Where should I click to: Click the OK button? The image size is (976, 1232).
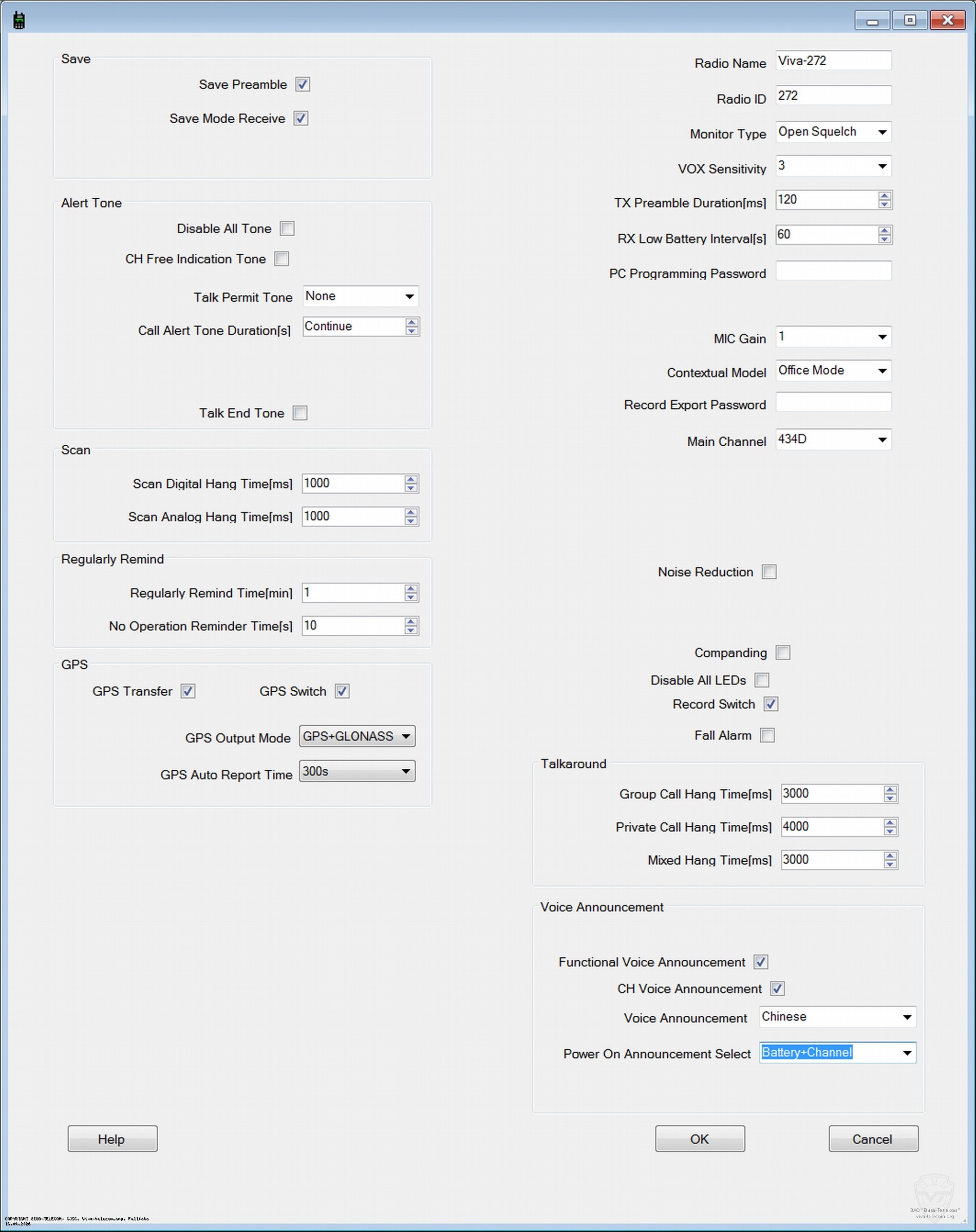click(x=700, y=1139)
